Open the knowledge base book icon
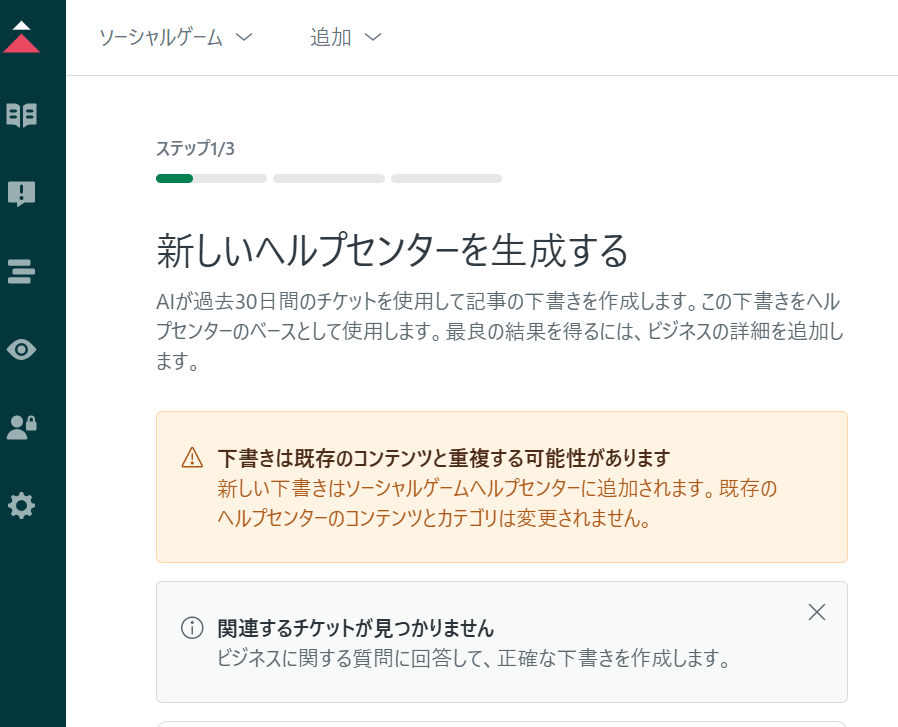898x727 pixels. pos(21,116)
